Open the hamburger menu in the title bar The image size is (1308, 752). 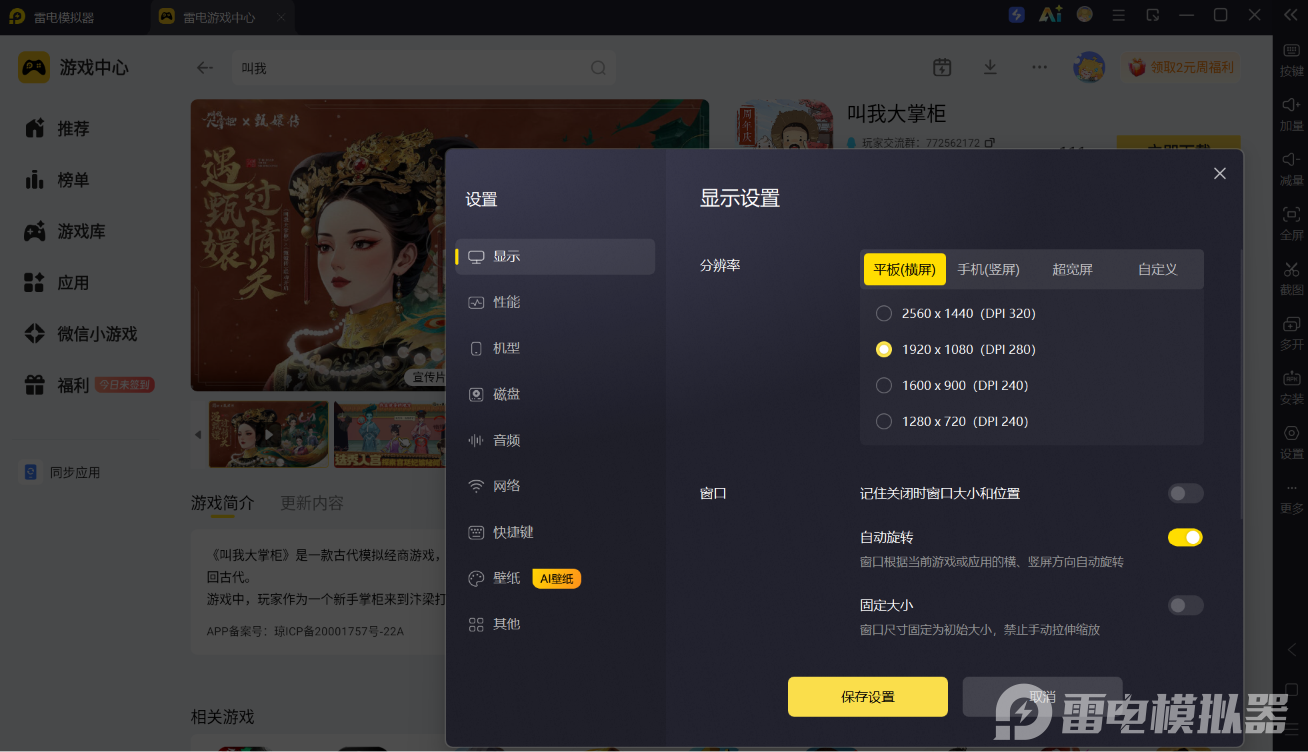tap(1119, 15)
